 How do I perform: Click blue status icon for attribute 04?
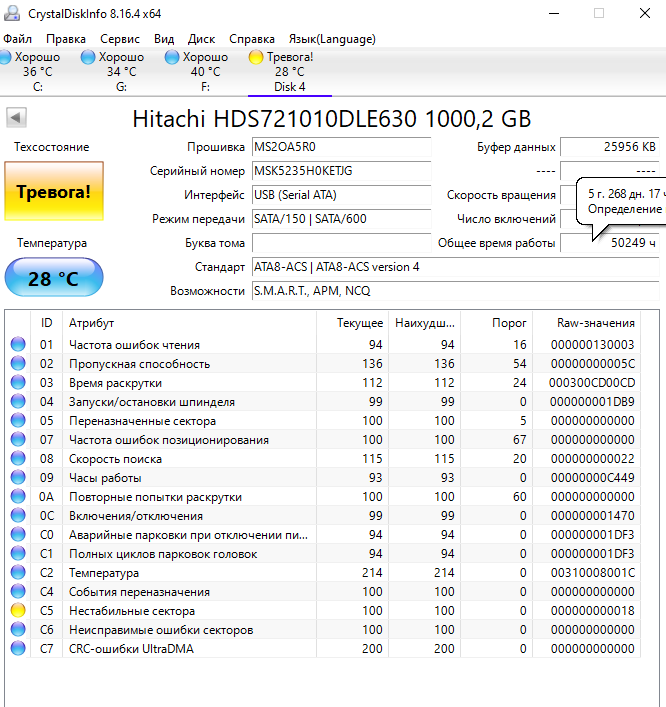(18, 401)
